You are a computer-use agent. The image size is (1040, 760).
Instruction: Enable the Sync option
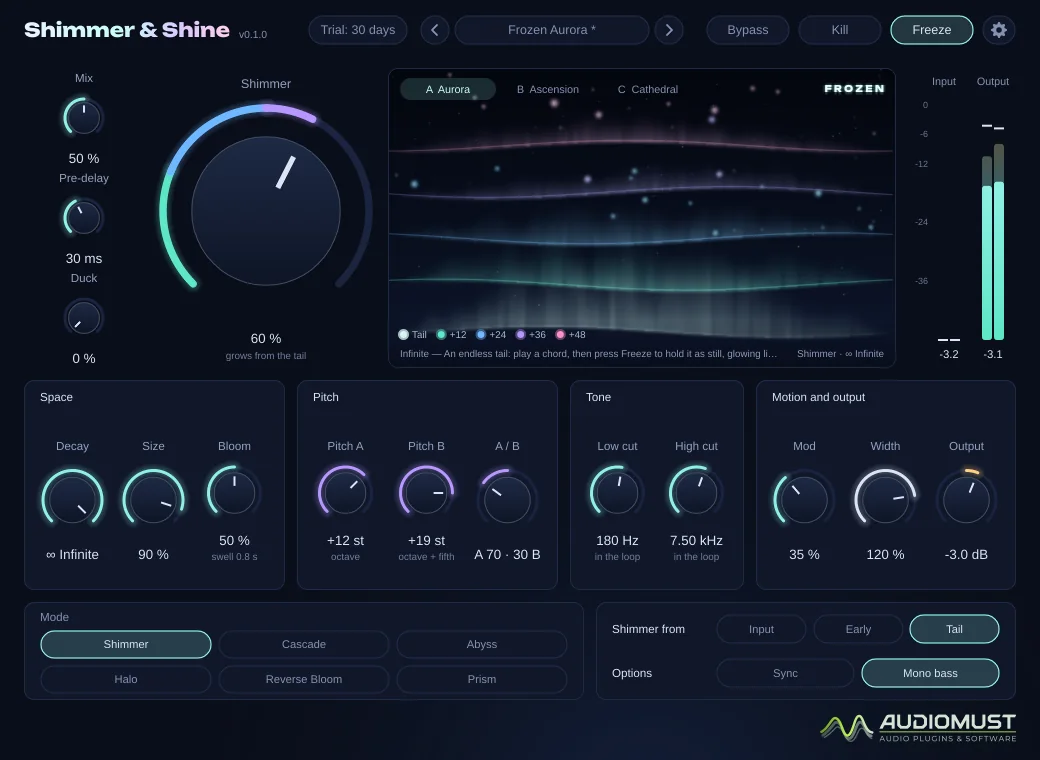[x=785, y=673]
